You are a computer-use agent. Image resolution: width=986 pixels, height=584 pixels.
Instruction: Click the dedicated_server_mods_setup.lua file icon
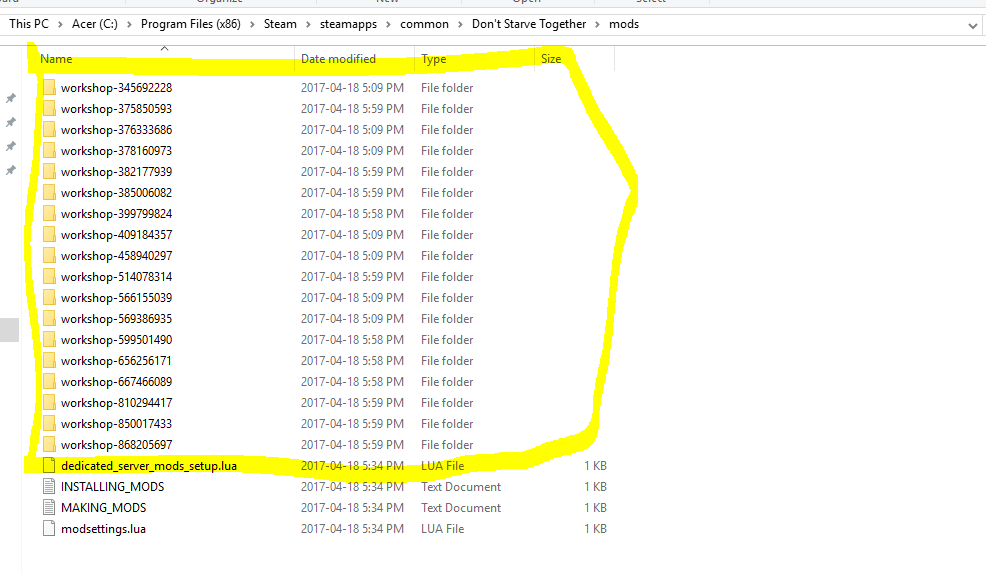click(x=50, y=466)
